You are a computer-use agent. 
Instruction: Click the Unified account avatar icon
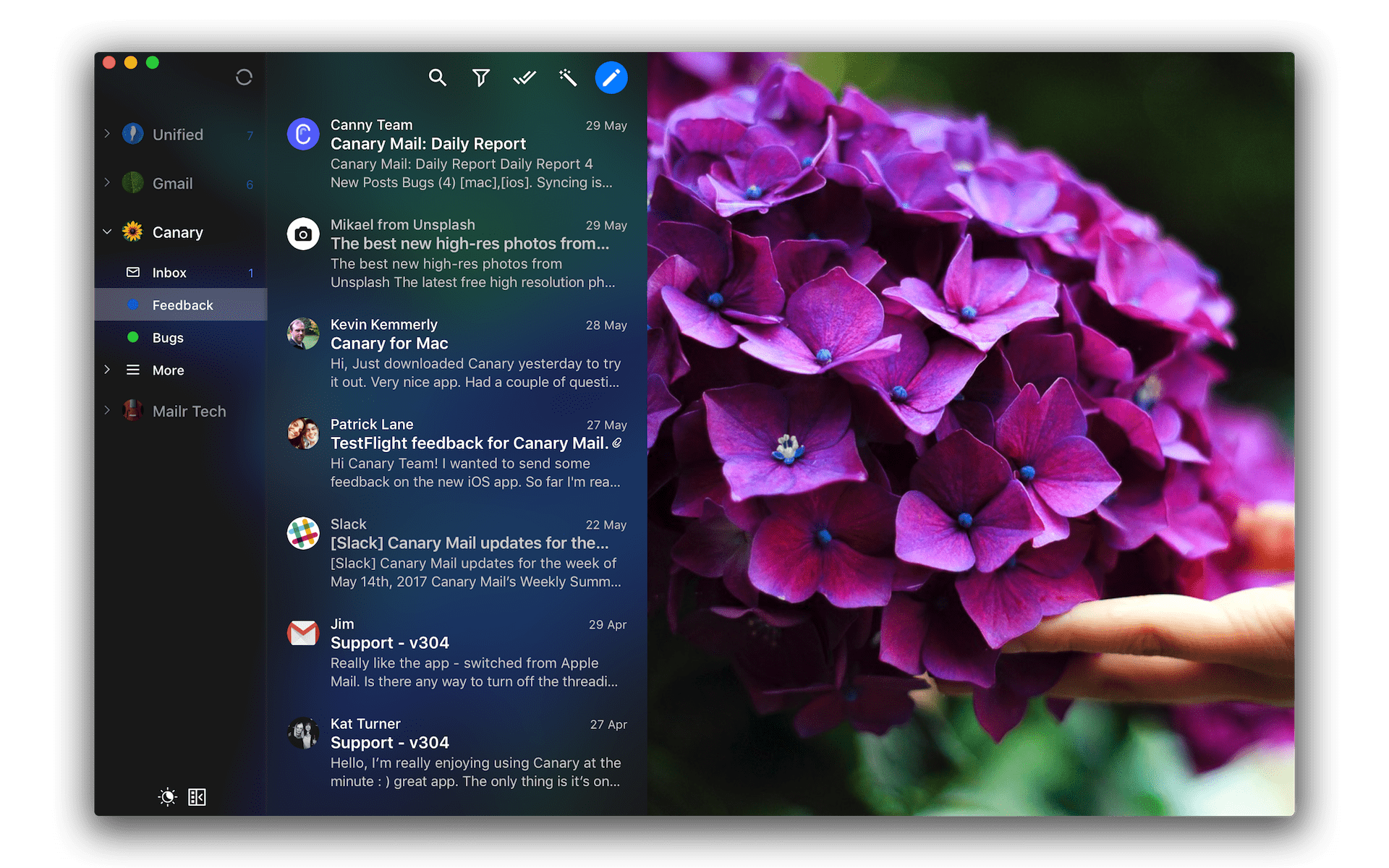click(x=132, y=134)
